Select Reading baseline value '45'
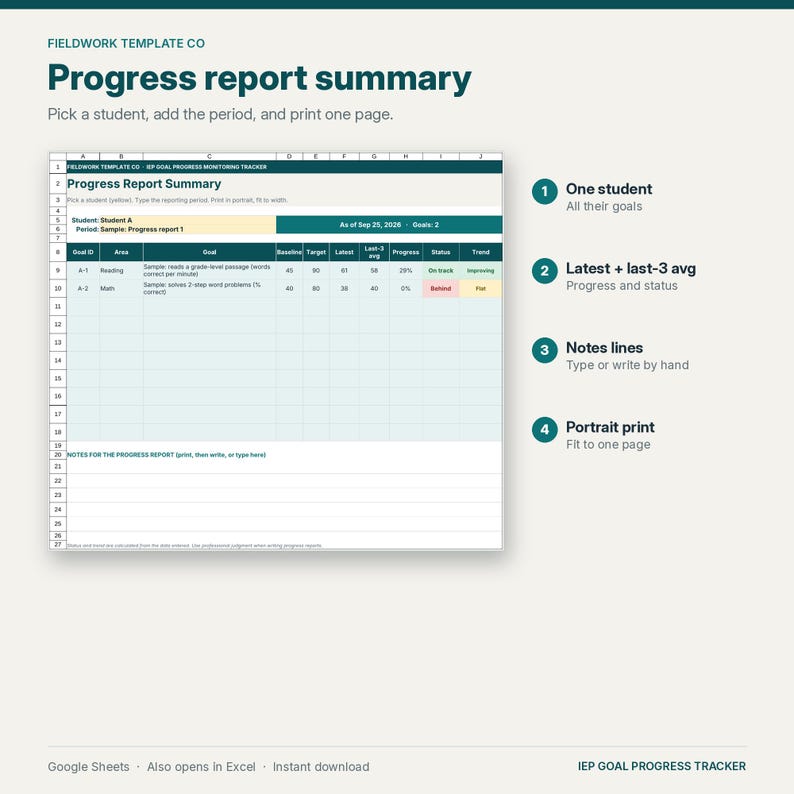The width and height of the screenshot is (794, 794). 289,270
